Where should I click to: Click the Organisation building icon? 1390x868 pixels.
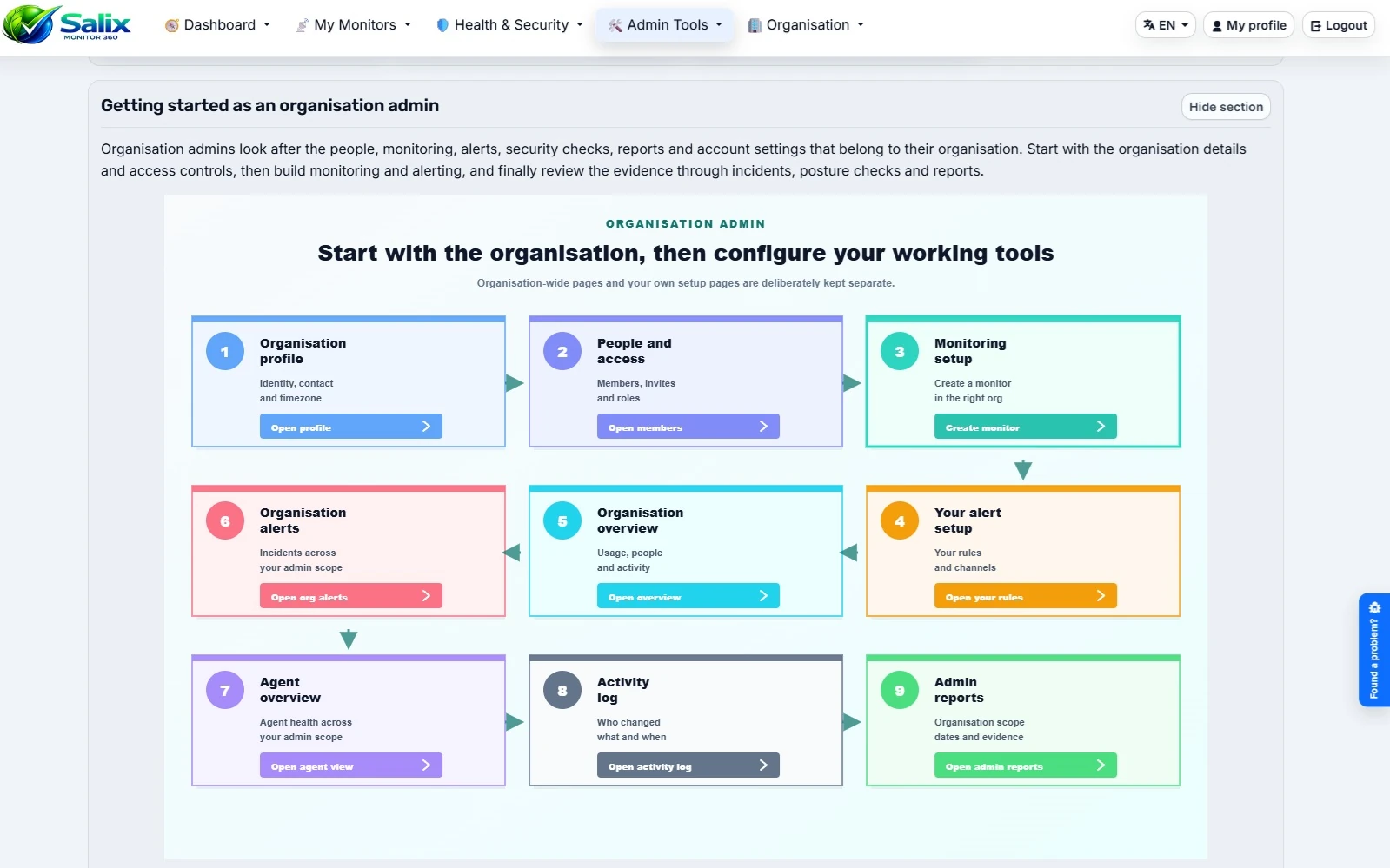[x=755, y=25]
